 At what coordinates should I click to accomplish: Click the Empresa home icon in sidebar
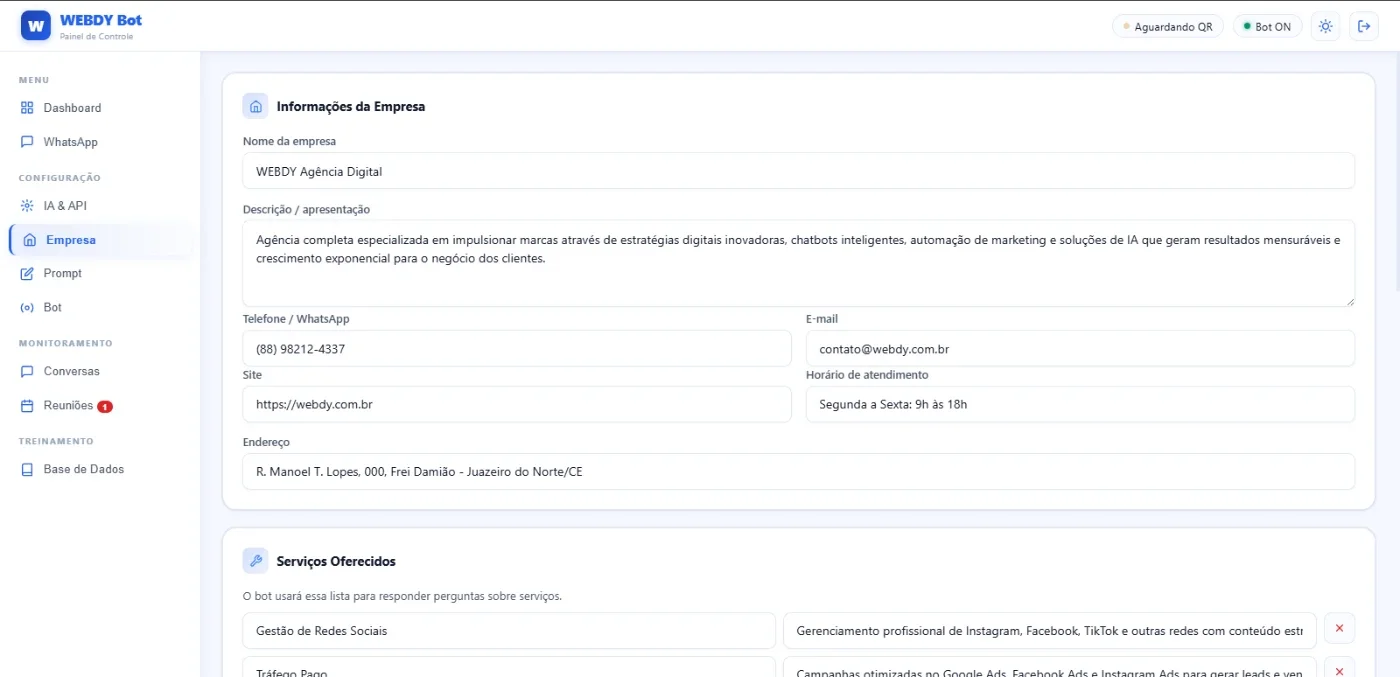click(x=30, y=240)
